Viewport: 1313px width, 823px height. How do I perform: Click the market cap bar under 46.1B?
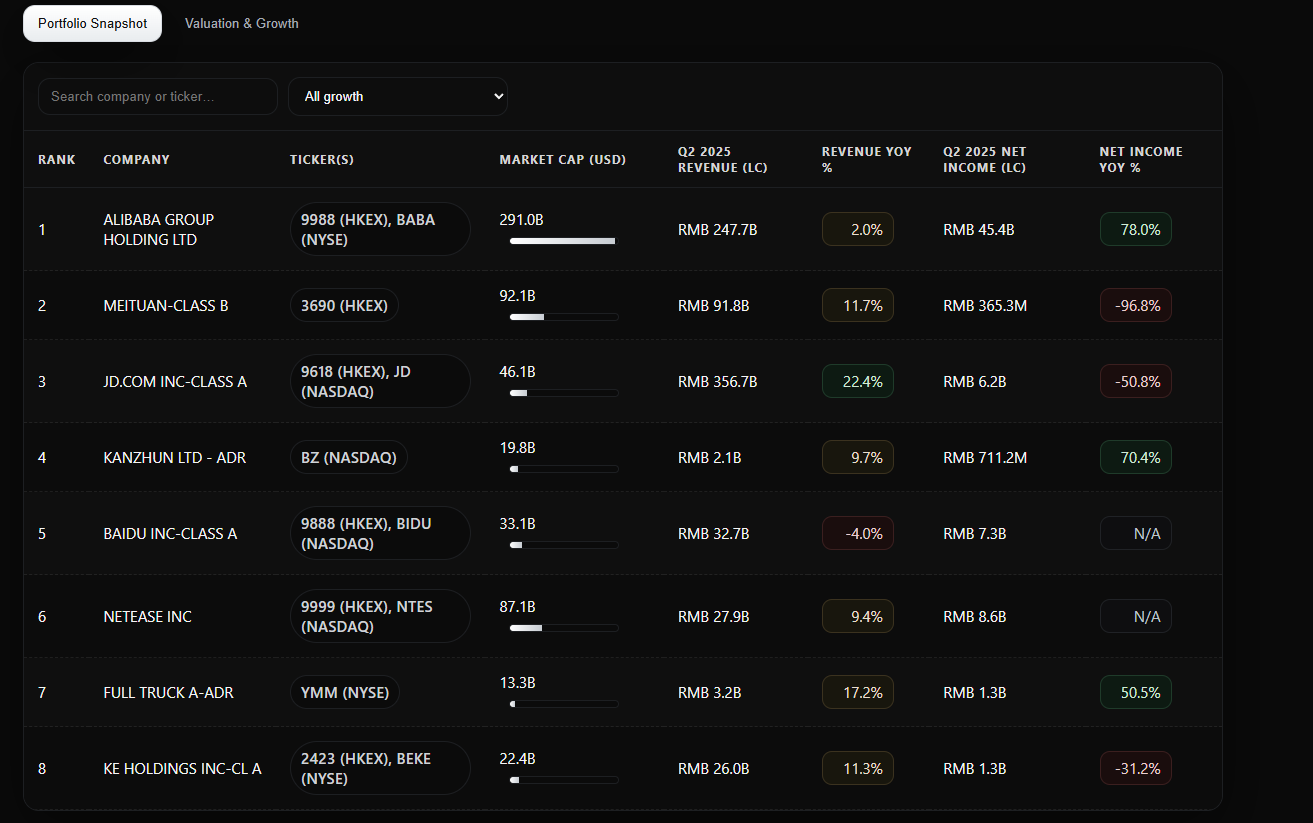pyautogui.click(x=564, y=393)
